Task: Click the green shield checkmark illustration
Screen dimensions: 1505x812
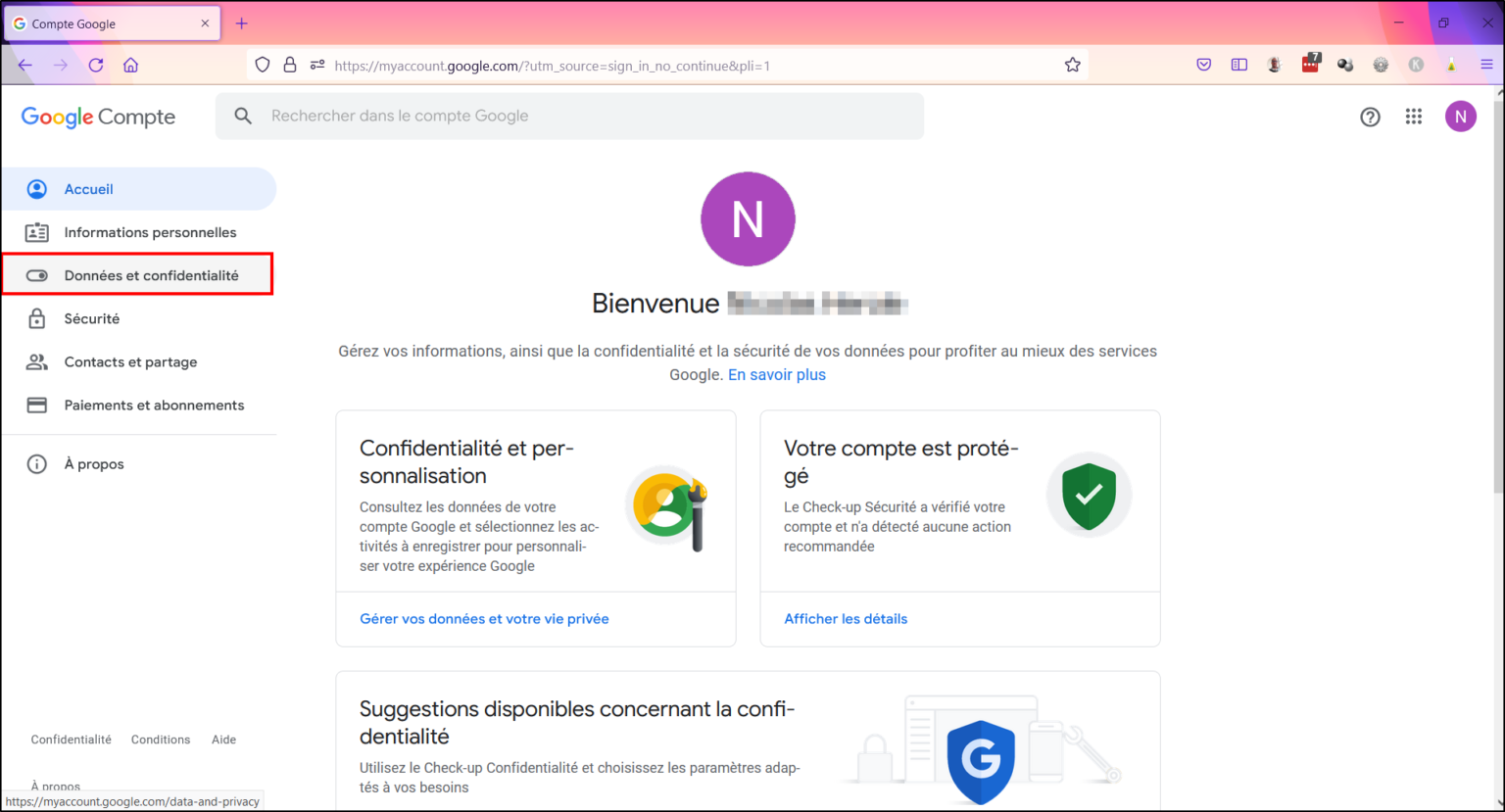Action: pos(1089,495)
